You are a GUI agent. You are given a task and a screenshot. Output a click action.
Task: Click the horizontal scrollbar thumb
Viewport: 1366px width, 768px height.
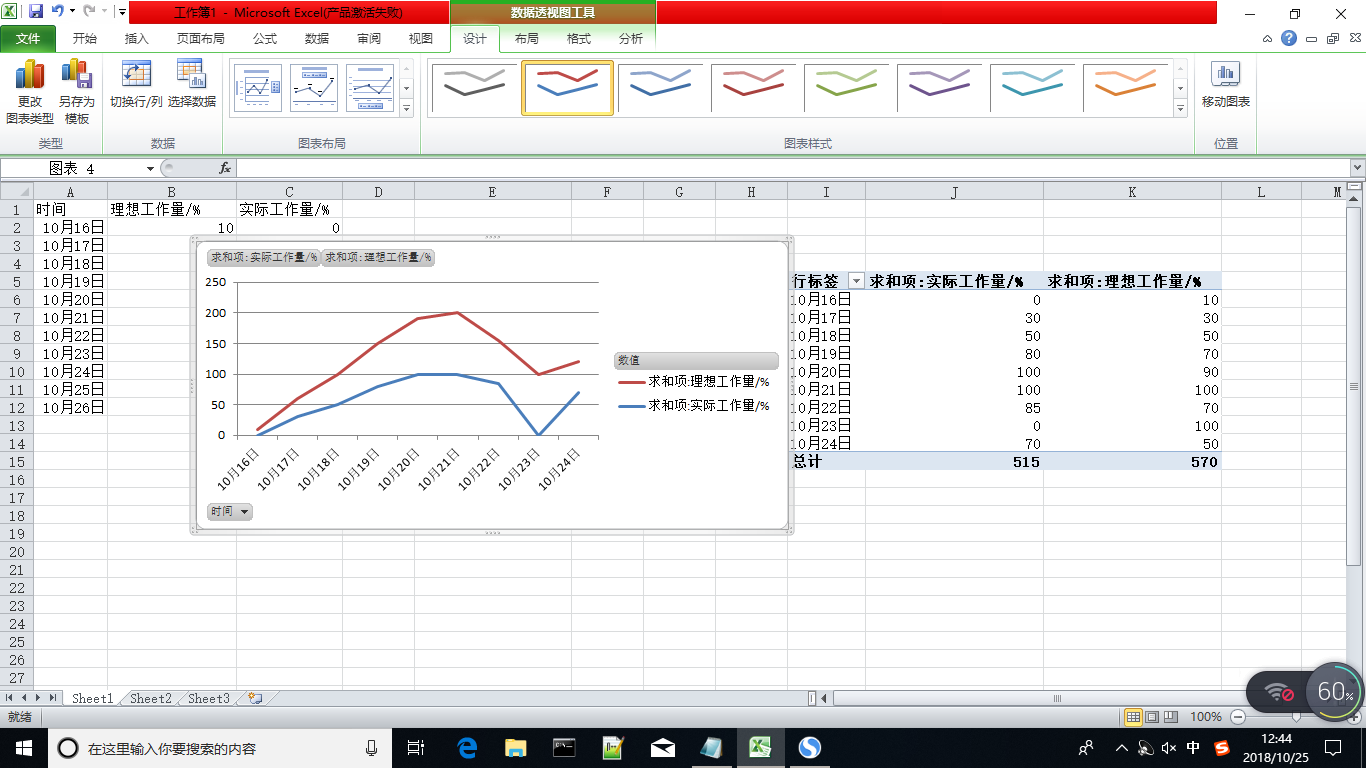[x=1055, y=698]
